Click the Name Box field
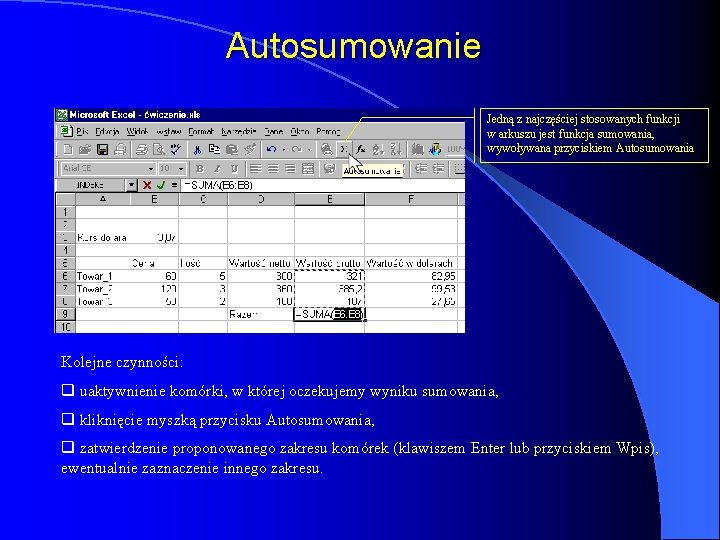 click(x=91, y=185)
